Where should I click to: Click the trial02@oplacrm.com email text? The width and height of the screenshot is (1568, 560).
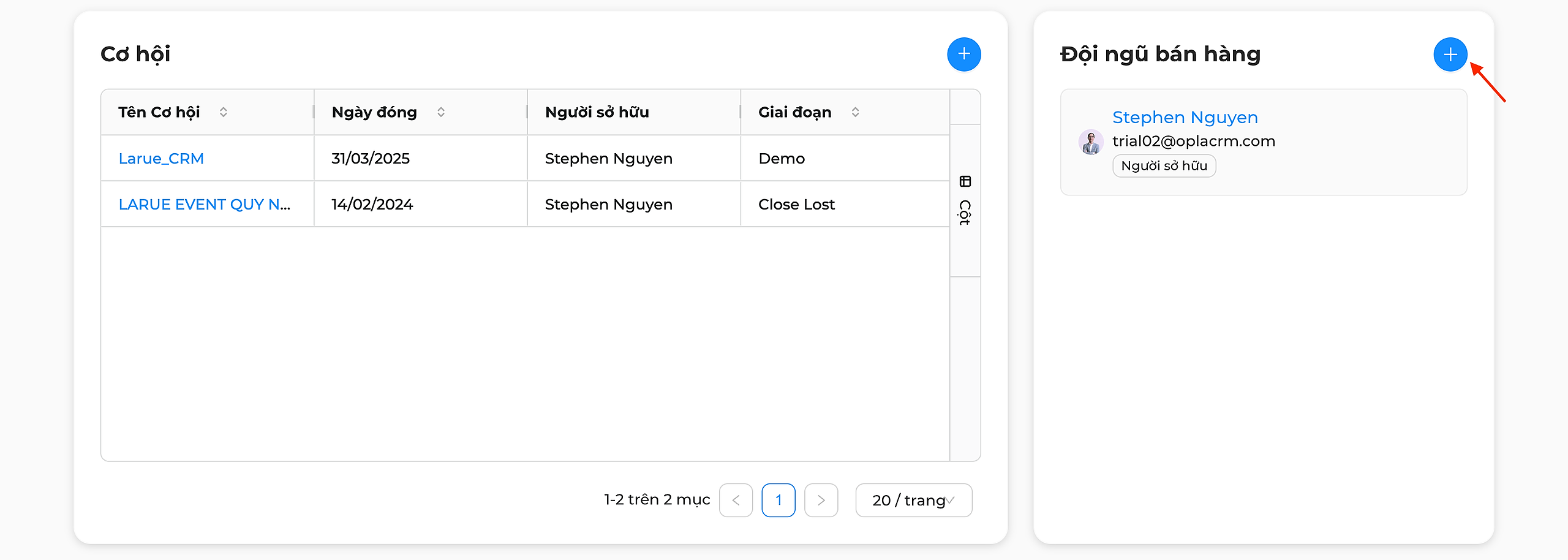tap(1194, 141)
